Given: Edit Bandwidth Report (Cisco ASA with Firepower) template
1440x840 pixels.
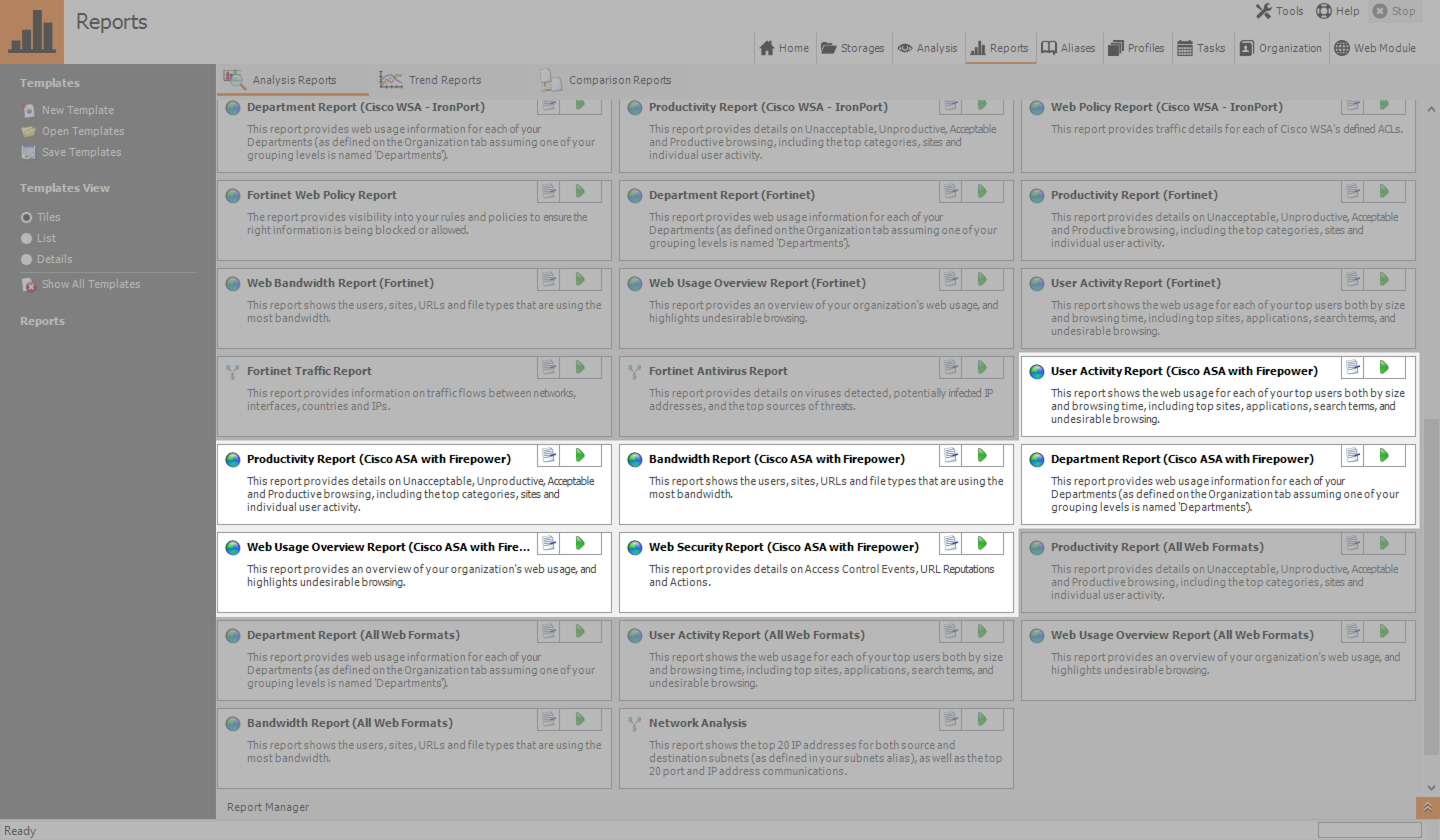Looking at the screenshot, I should point(951,455).
